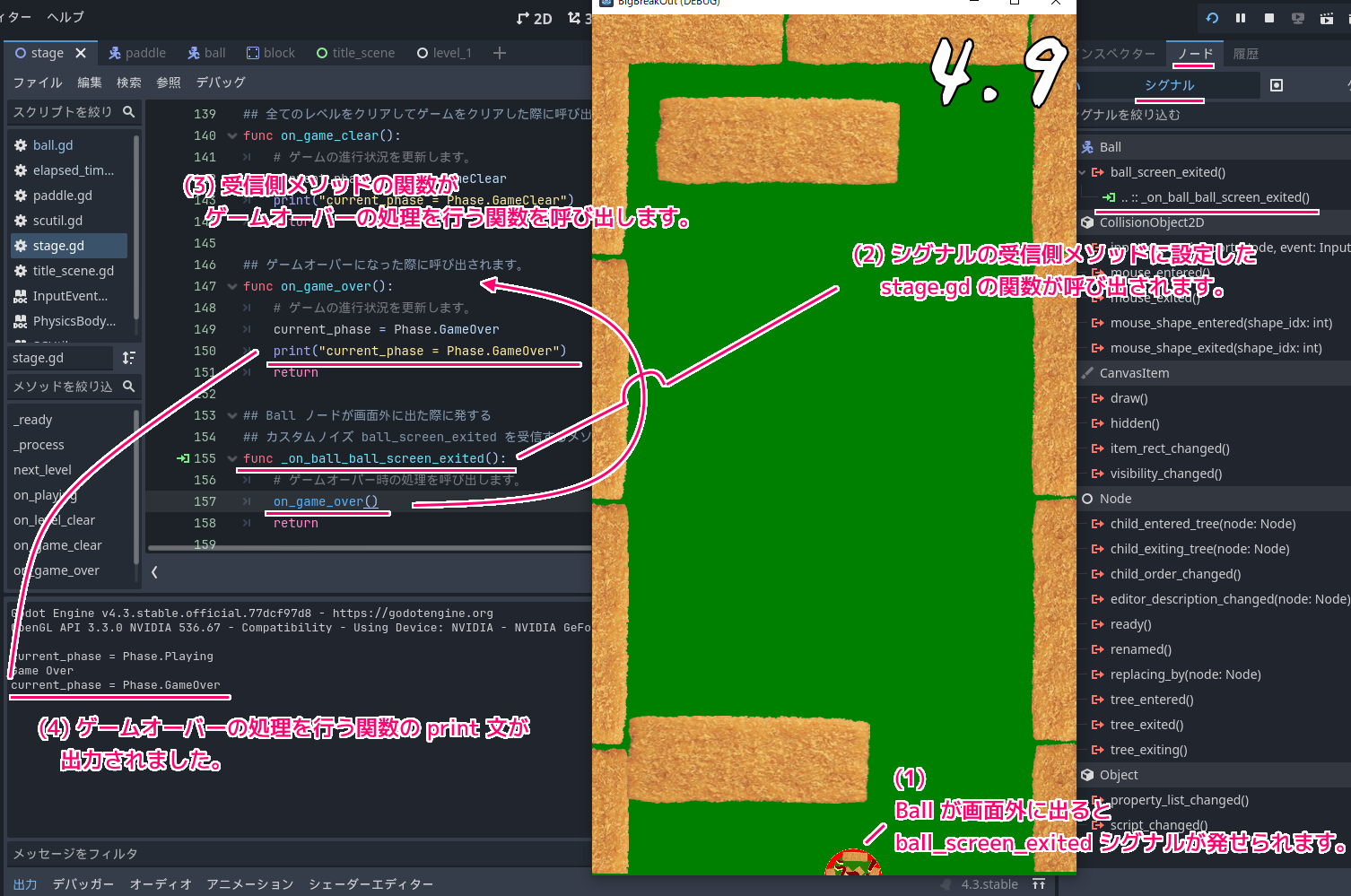Jump to the next_level method
Screen dimensions: 1351x896
point(42,470)
